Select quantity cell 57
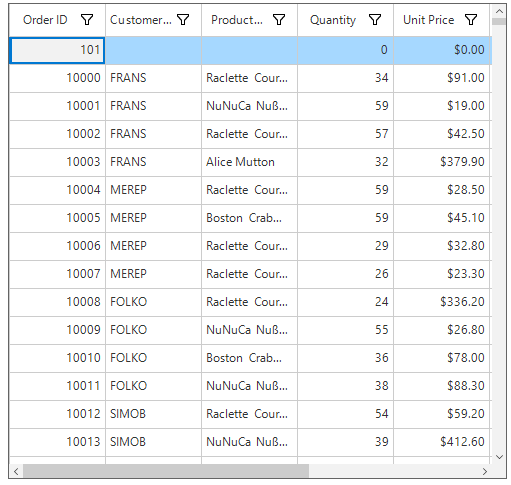The image size is (511, 485). coord(345,134)
